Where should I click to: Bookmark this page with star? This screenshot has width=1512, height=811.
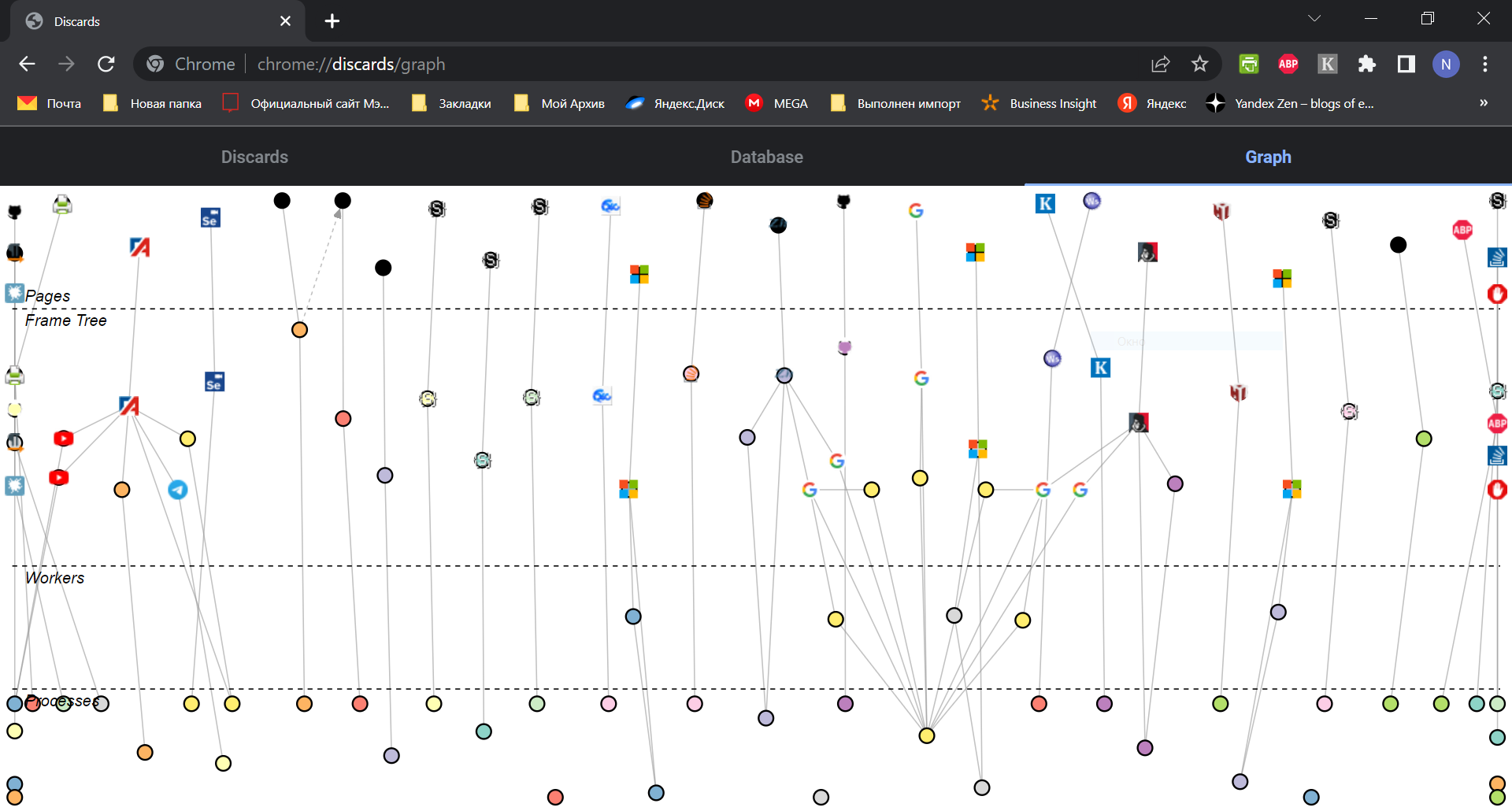pyautogui.click(x=1199, y=64)
